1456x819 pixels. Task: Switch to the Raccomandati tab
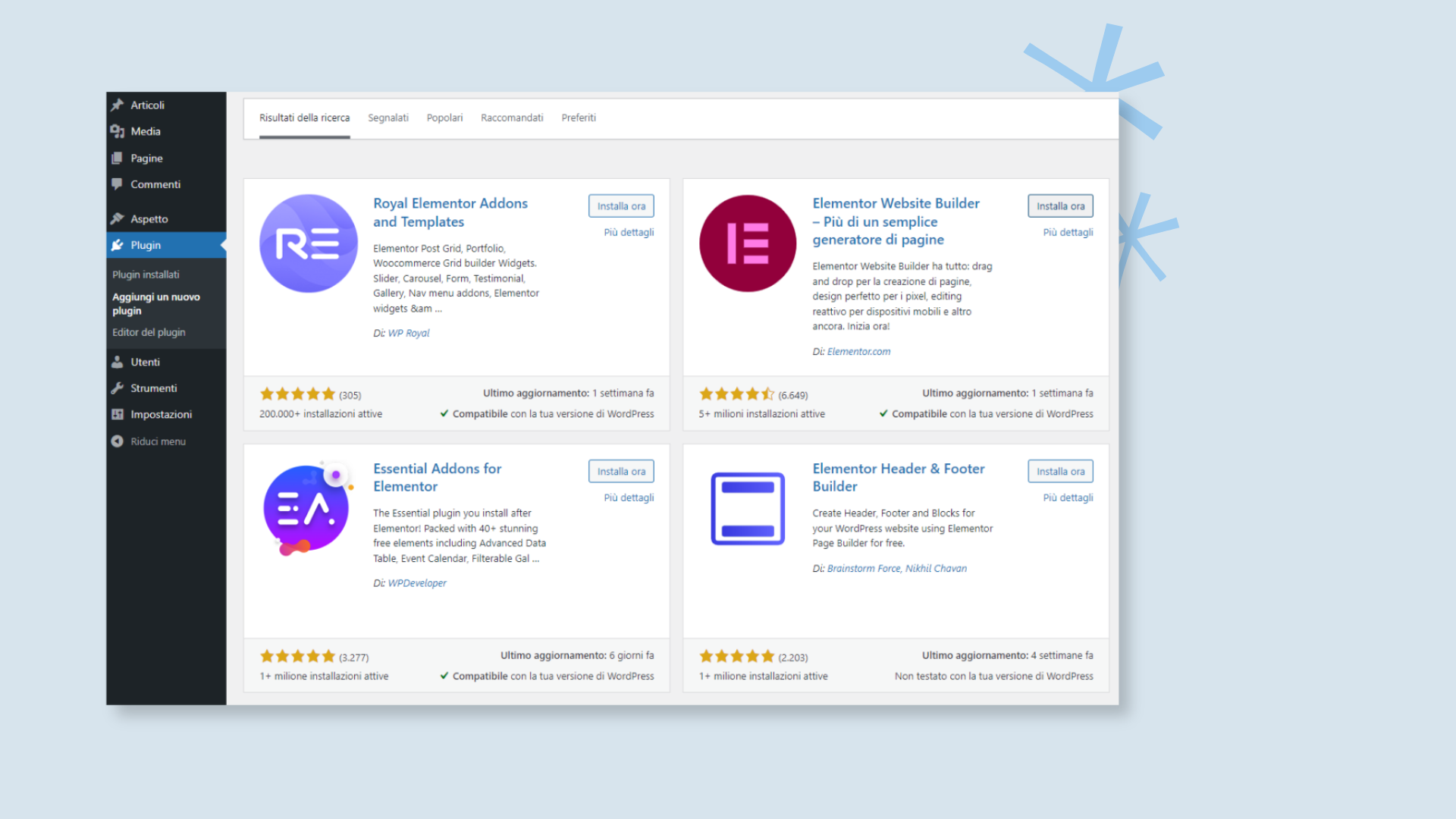(x=512, y=118)
